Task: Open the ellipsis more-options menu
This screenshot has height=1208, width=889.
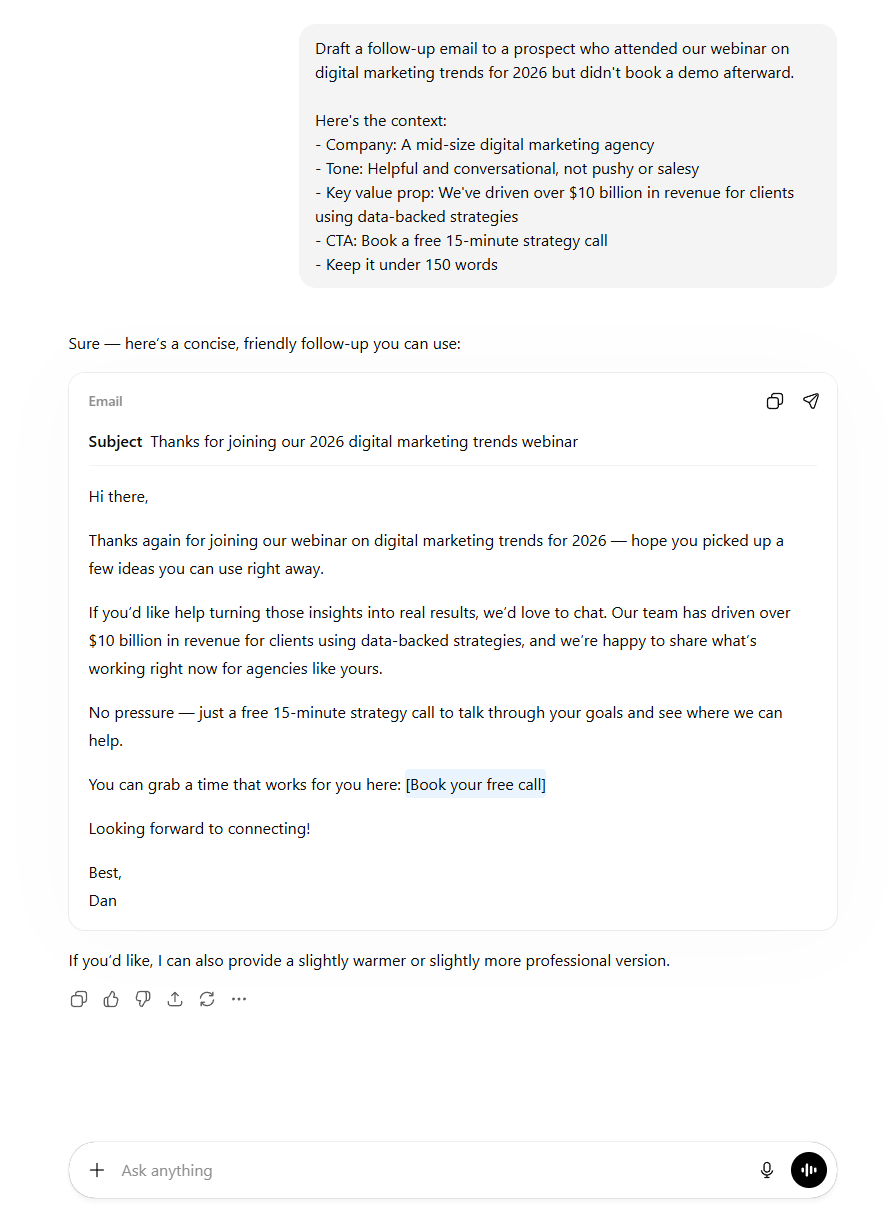Action: tap(238, 998)
